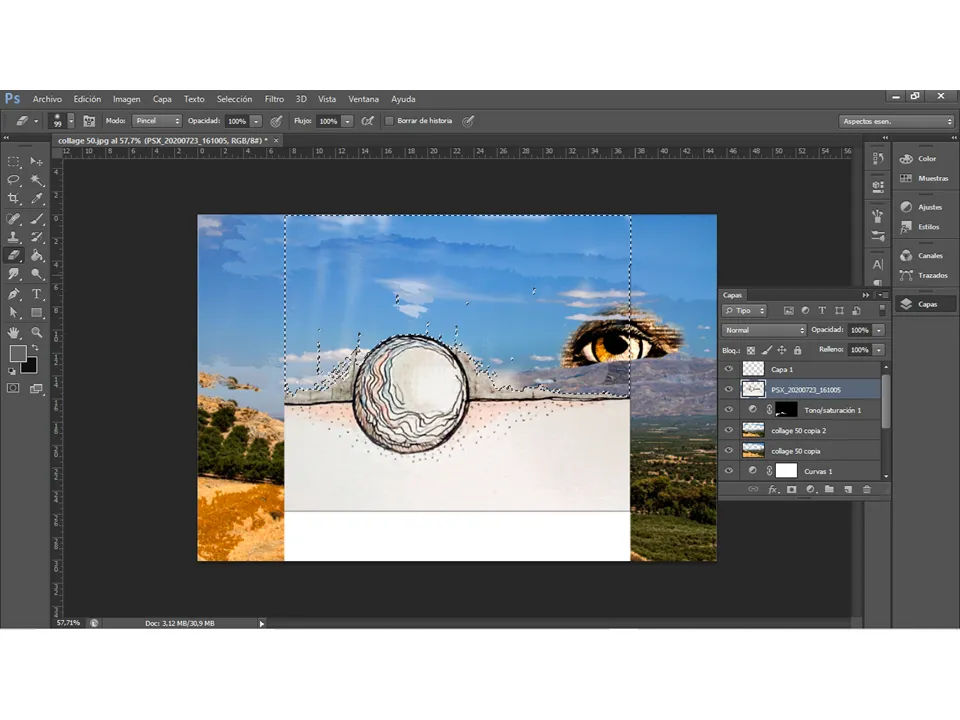Select the Path Selection tool
This screenshot has width=960, height=720.
click(x=13, y=313)
